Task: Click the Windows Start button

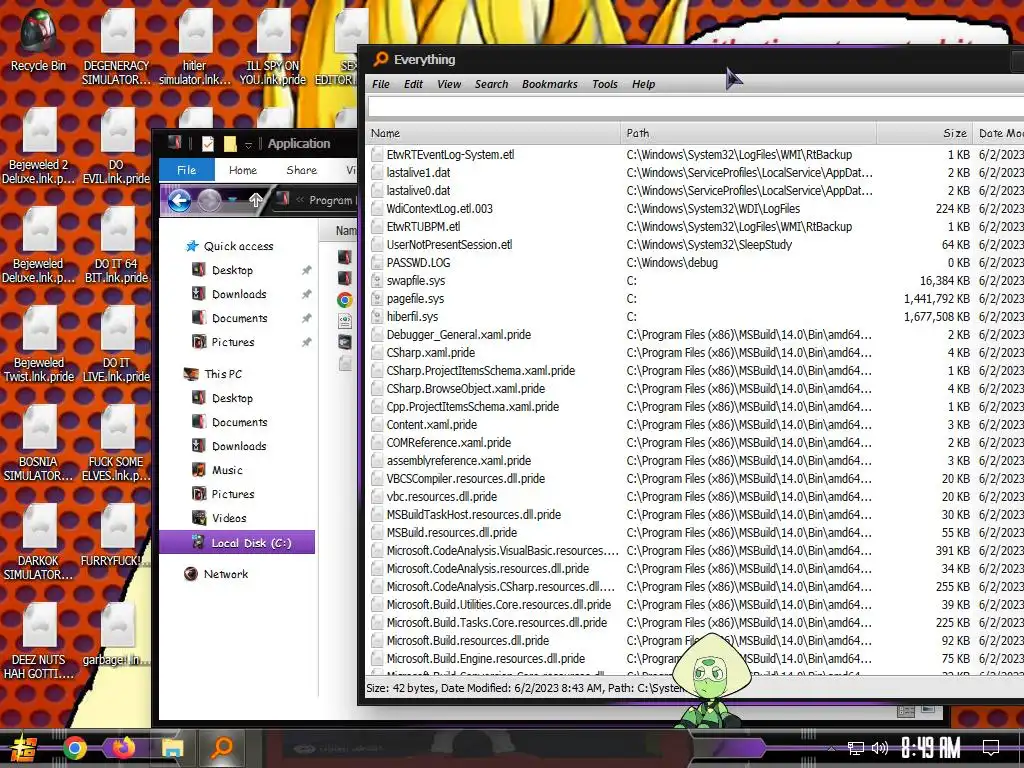Action: (24, 748)
